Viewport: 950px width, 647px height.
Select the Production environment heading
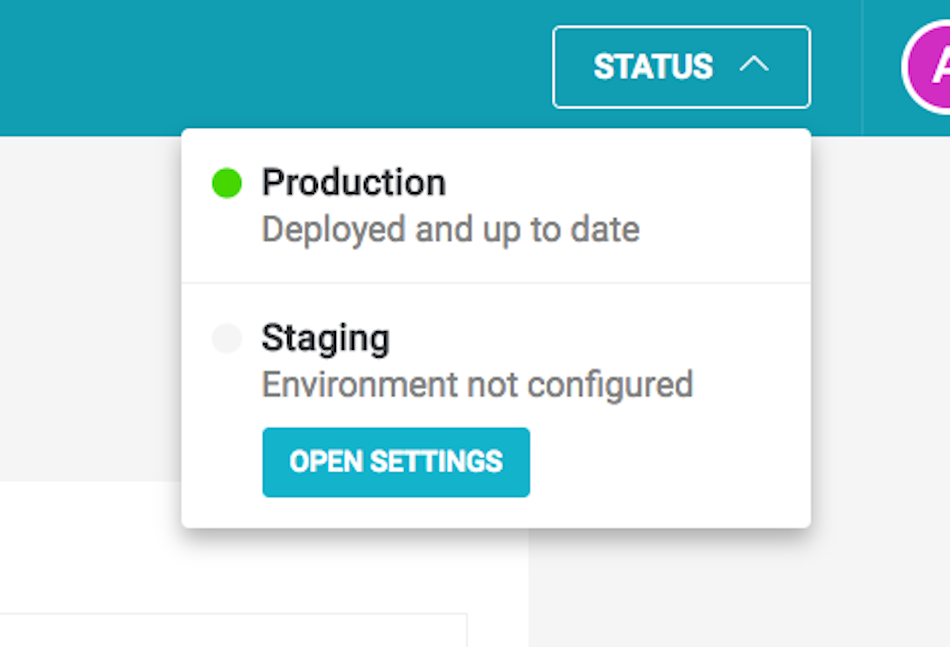click(x=354, y=182)
